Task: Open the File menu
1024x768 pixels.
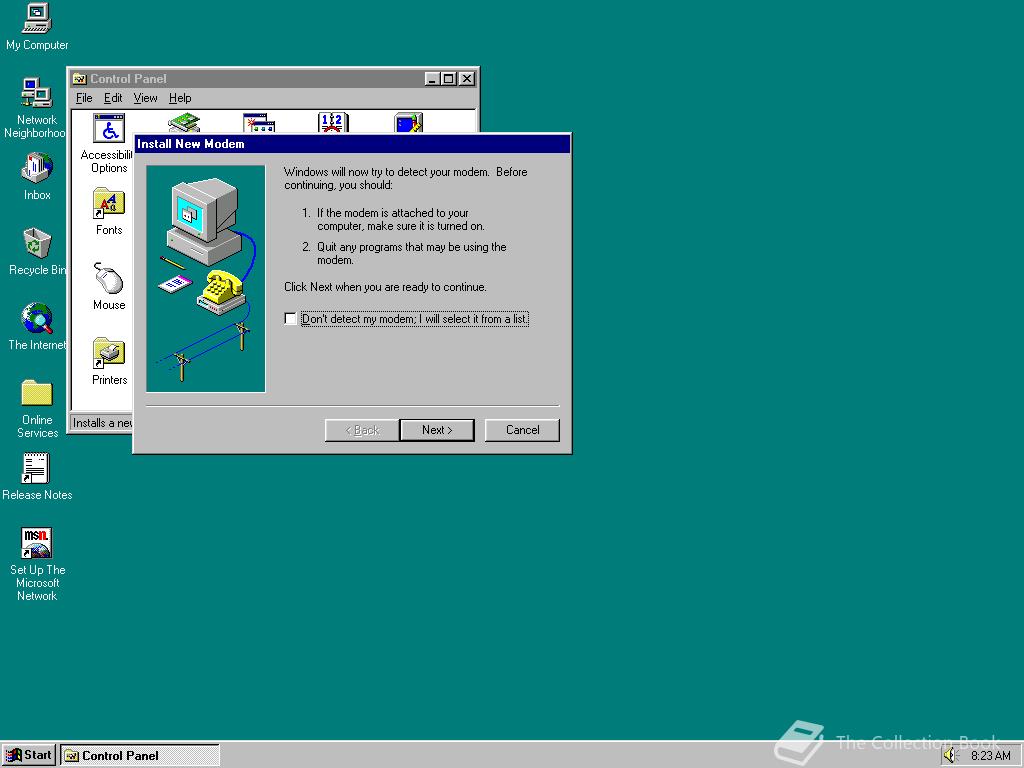Action: pos(84,98)
